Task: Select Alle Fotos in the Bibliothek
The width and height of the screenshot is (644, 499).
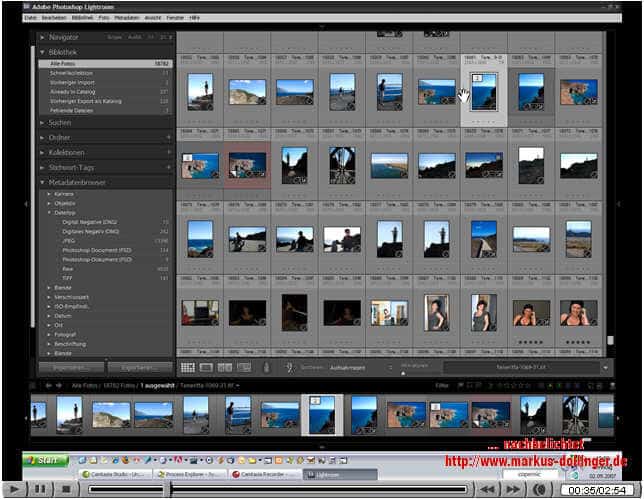Action: click(x=63, y=62)
